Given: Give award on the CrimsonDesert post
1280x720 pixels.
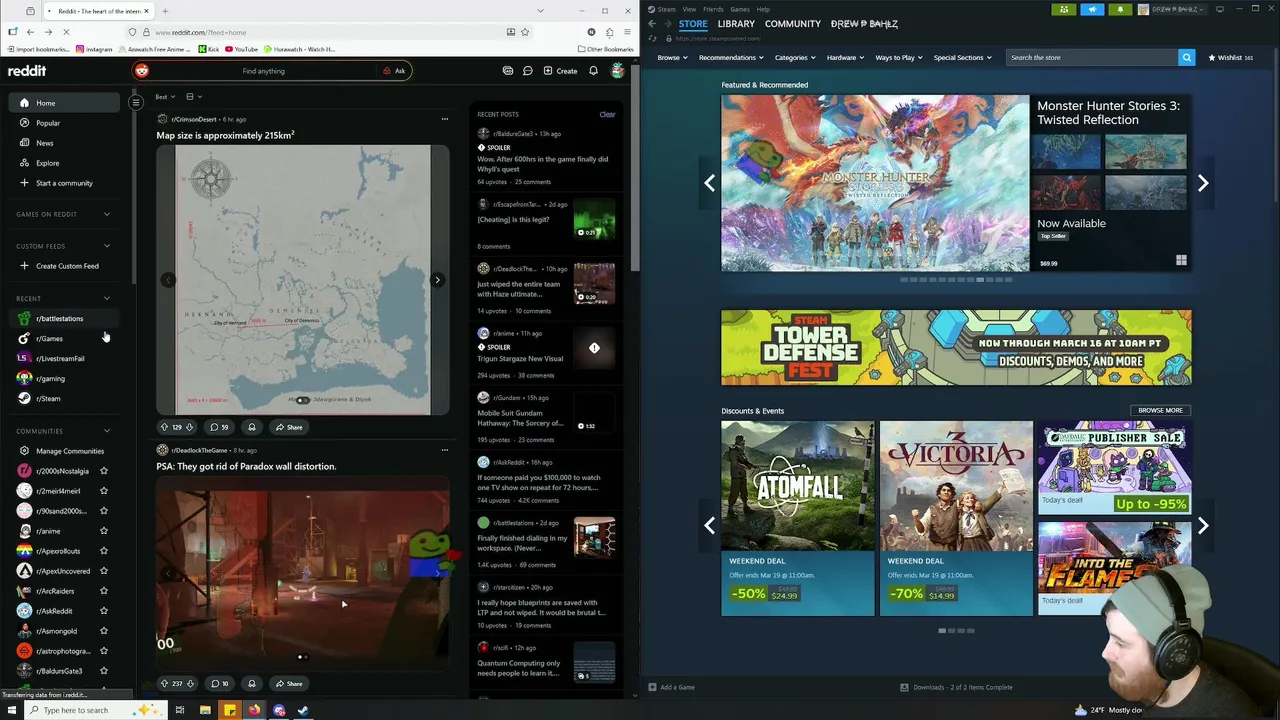Looking at the screenshot, I should 252,427.
